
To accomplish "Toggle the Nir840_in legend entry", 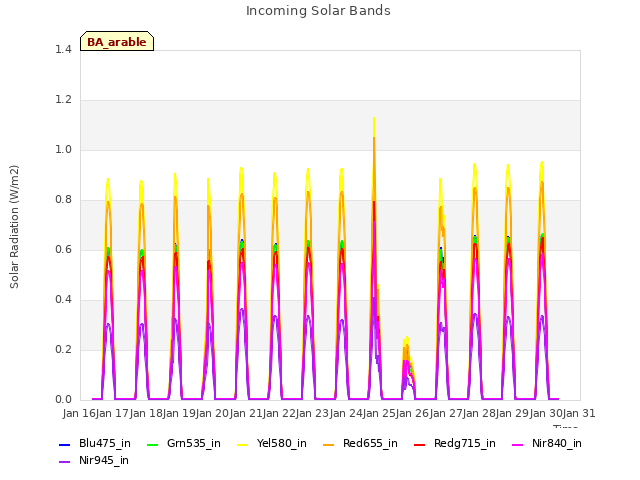I will point(547,444).
